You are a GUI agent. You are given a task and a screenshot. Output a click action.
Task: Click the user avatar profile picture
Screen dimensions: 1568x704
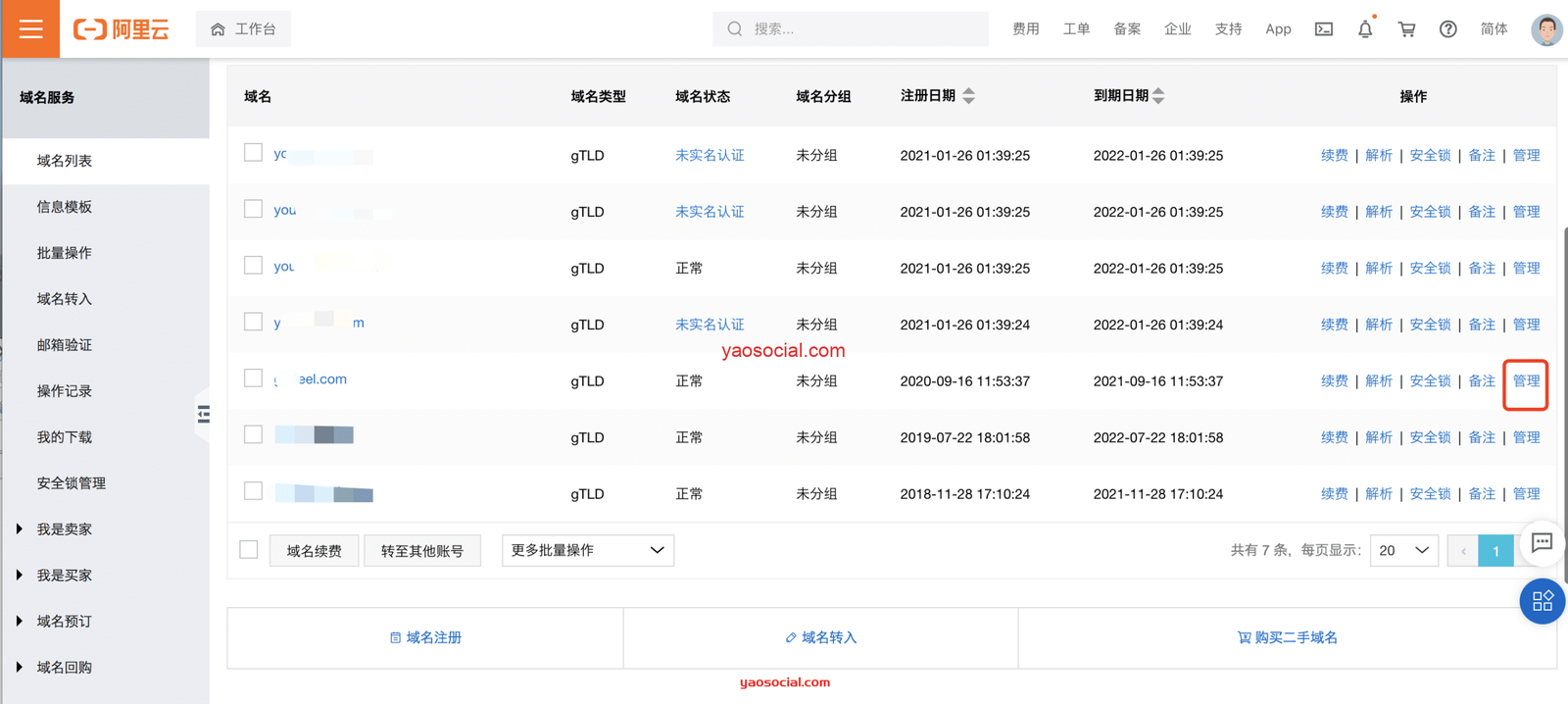(1545, 29)
